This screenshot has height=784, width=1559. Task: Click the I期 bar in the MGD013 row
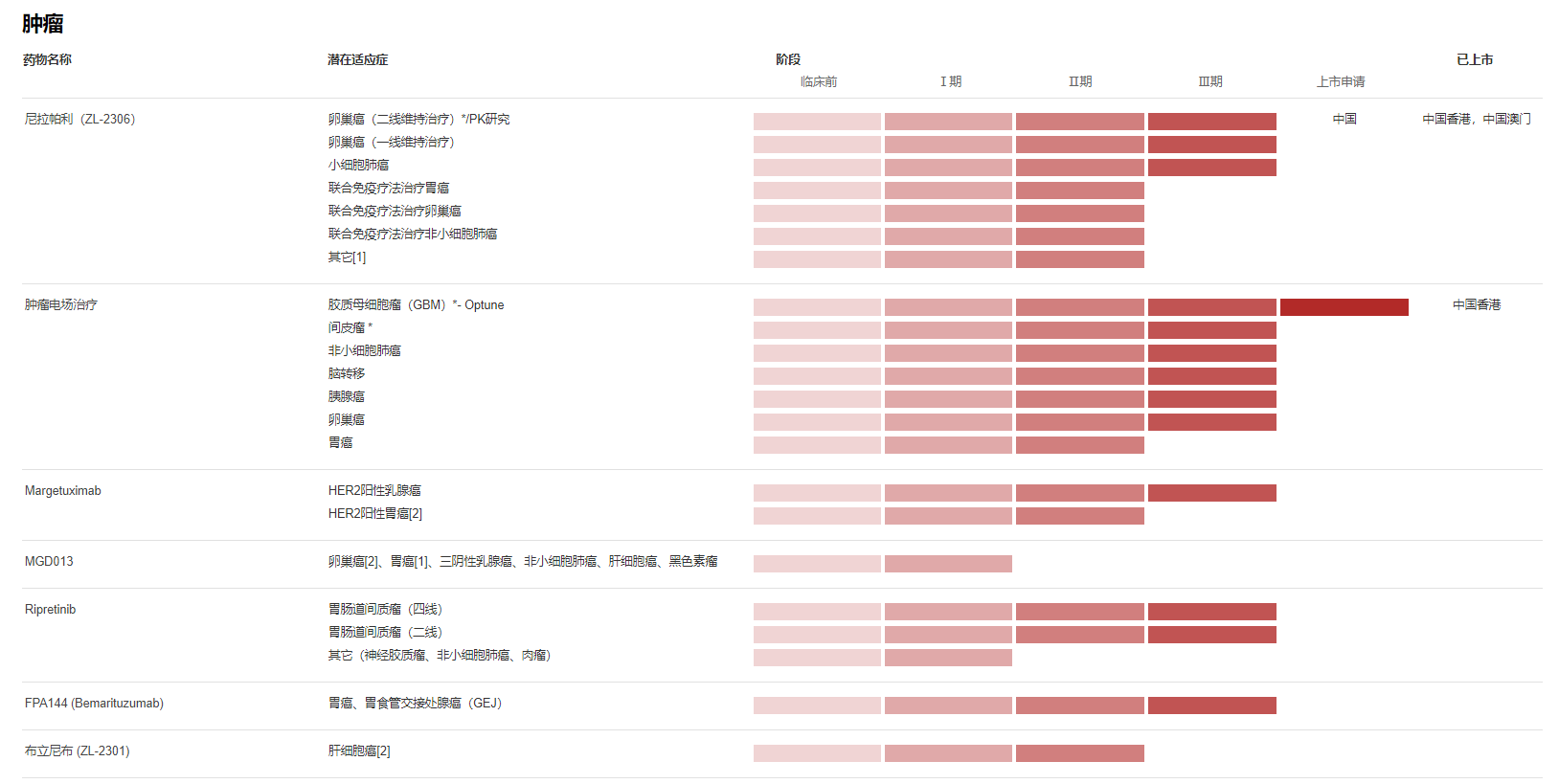pos(948,564)
